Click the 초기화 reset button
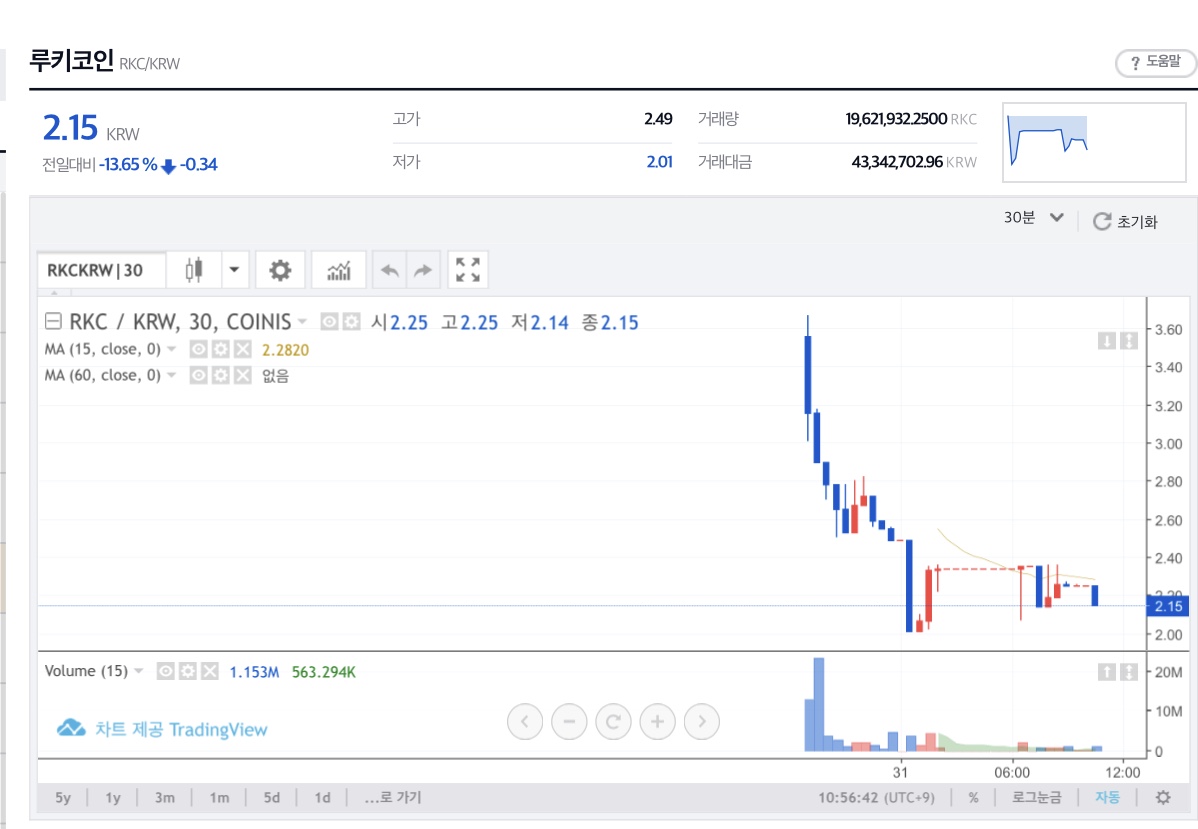 pos(1125,222)
